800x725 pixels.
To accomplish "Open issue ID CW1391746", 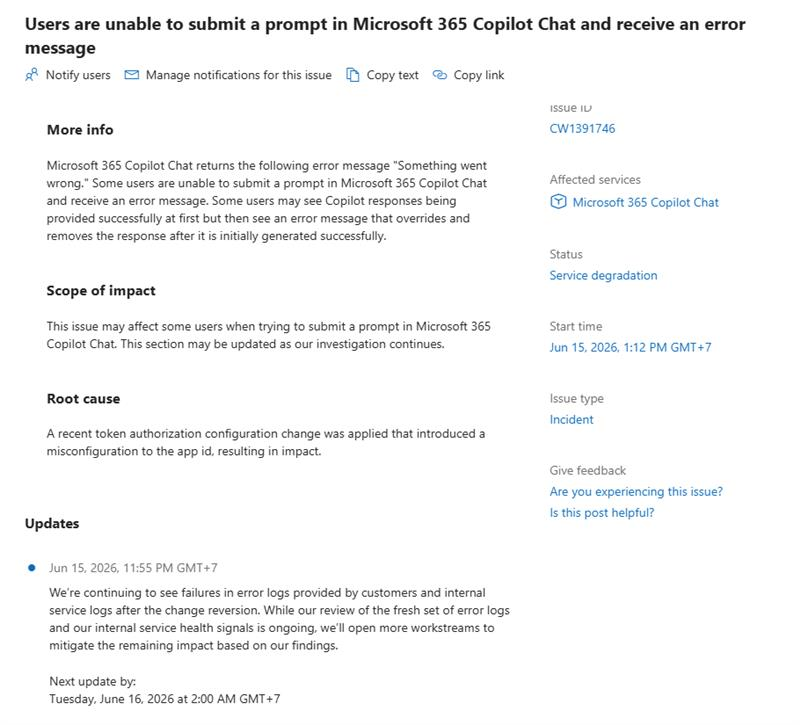I will [582, 129].
